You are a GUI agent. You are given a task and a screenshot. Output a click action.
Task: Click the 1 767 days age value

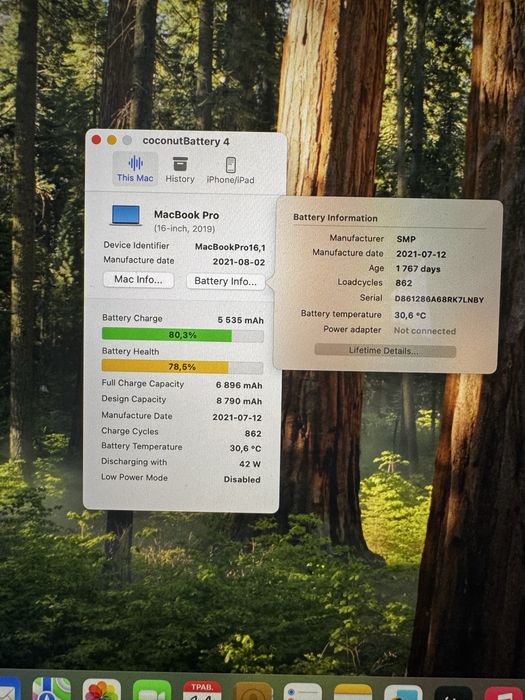418,269
